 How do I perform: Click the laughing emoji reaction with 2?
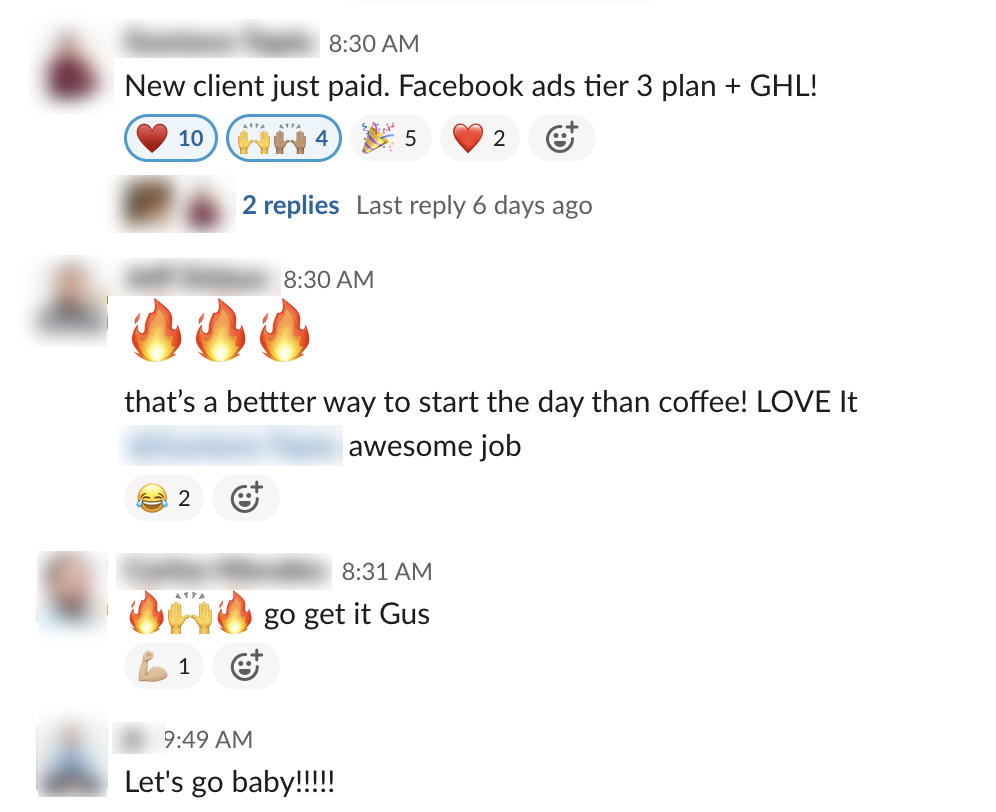point(163,497)
